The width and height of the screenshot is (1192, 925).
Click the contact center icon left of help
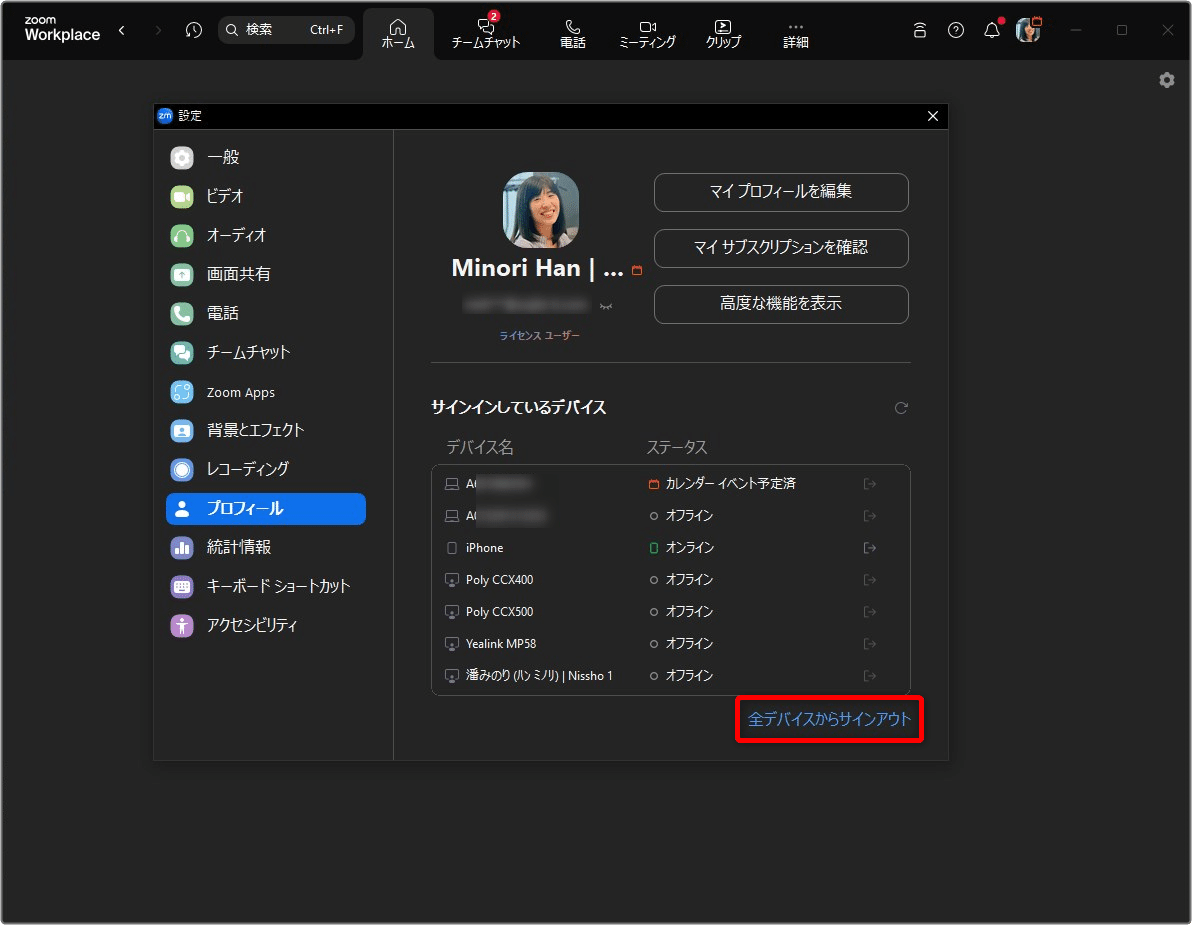pyautogui.click(x=920, y=30)
